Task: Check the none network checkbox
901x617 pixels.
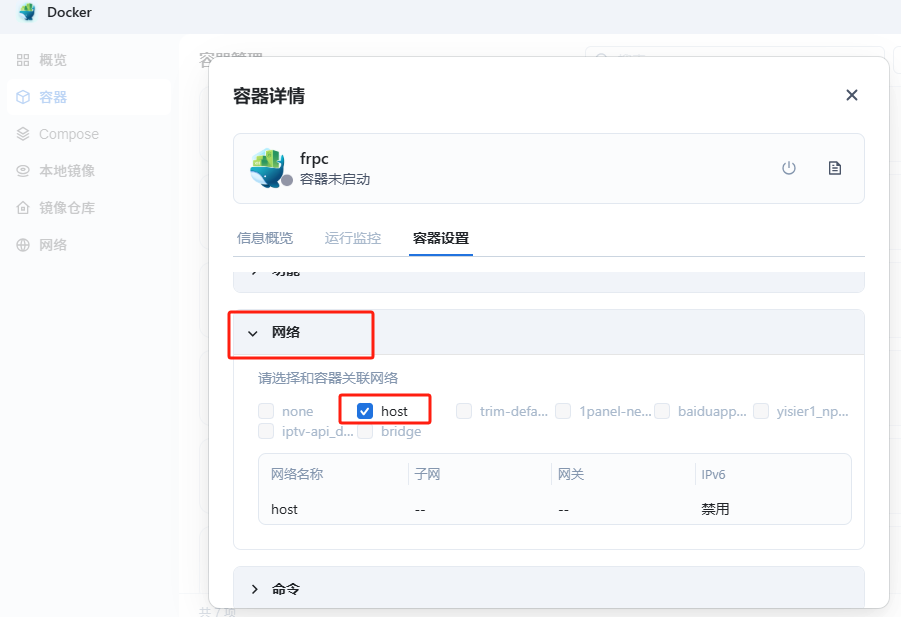Action: 266,411
